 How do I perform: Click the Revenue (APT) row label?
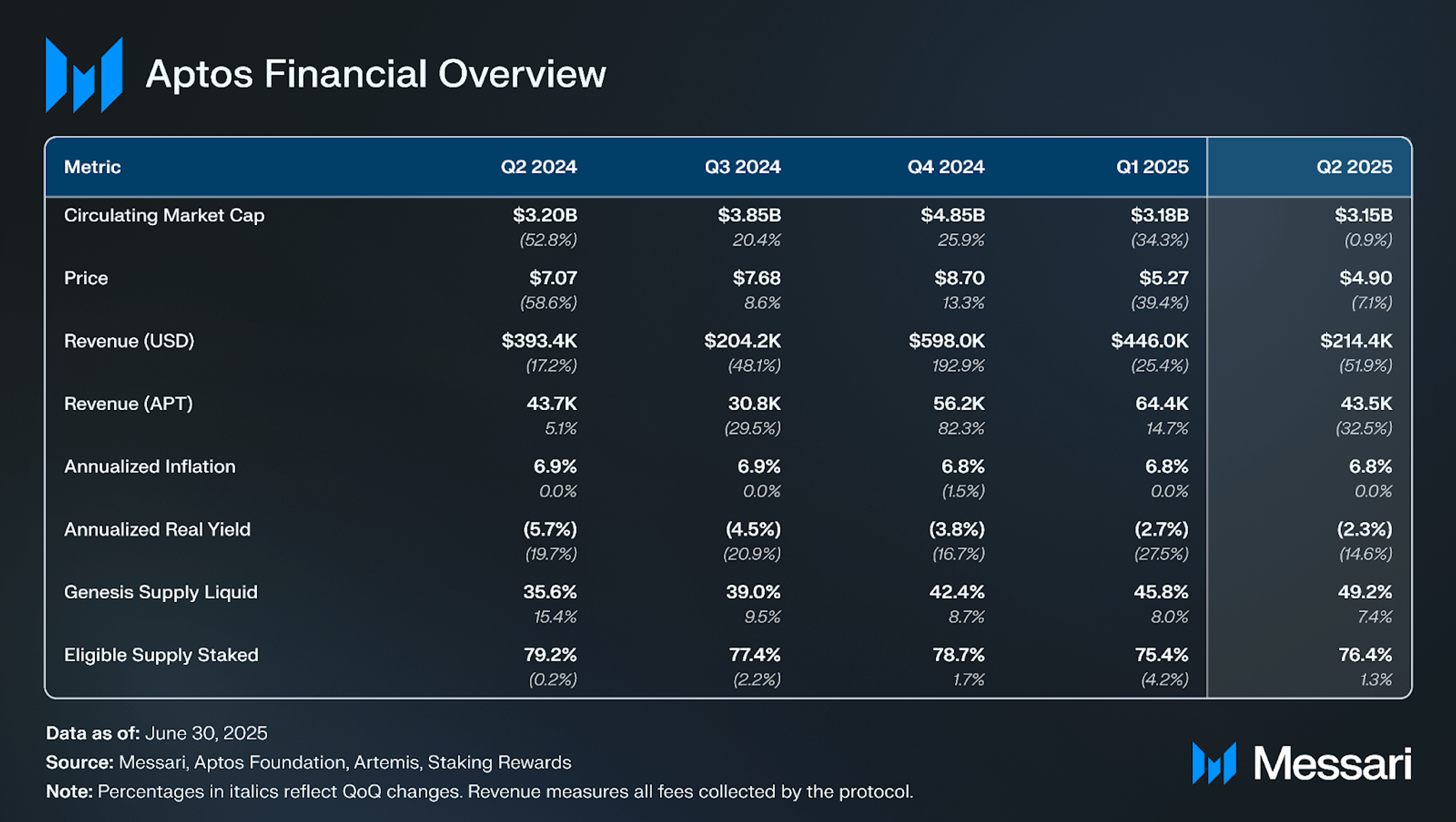pos(128,404)
